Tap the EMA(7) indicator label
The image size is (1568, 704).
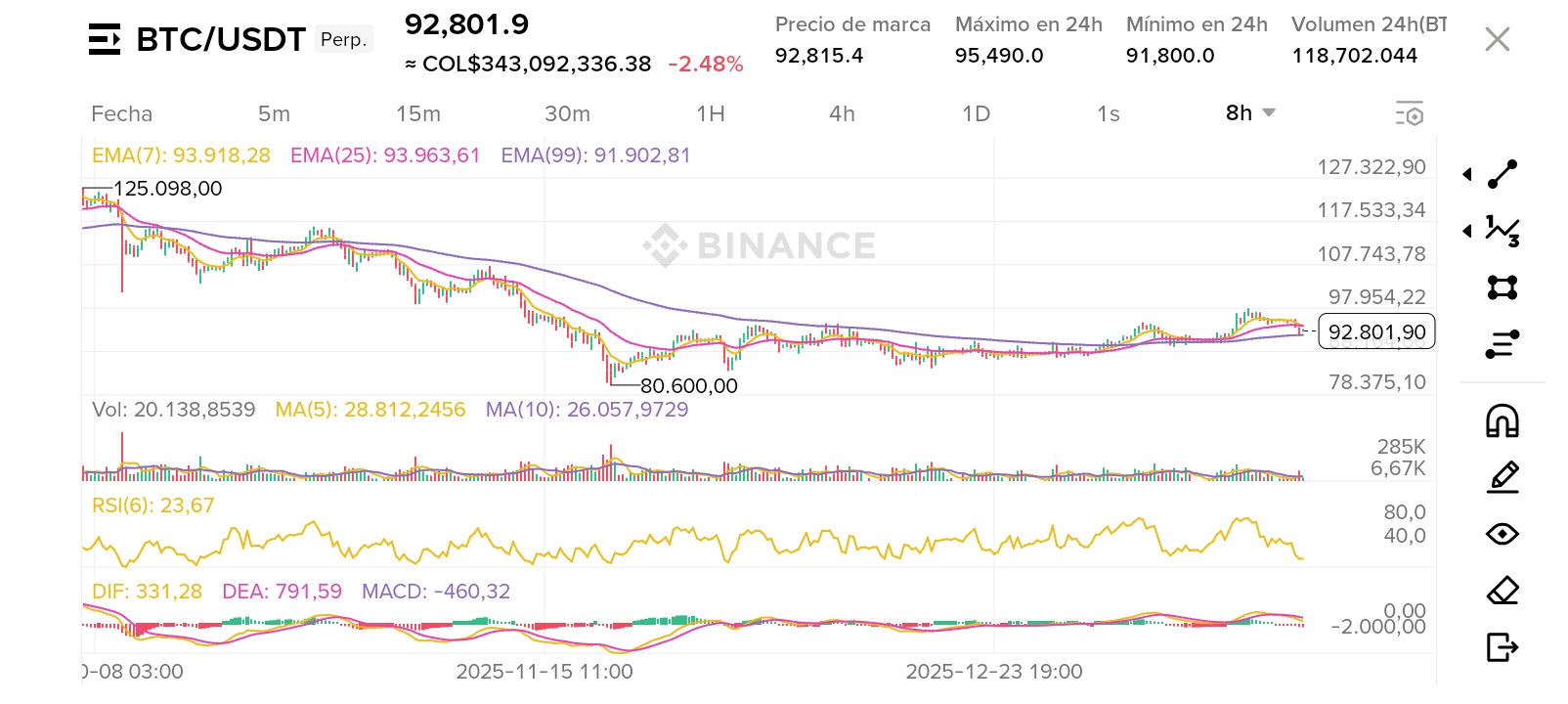click(x=181, y=155)
